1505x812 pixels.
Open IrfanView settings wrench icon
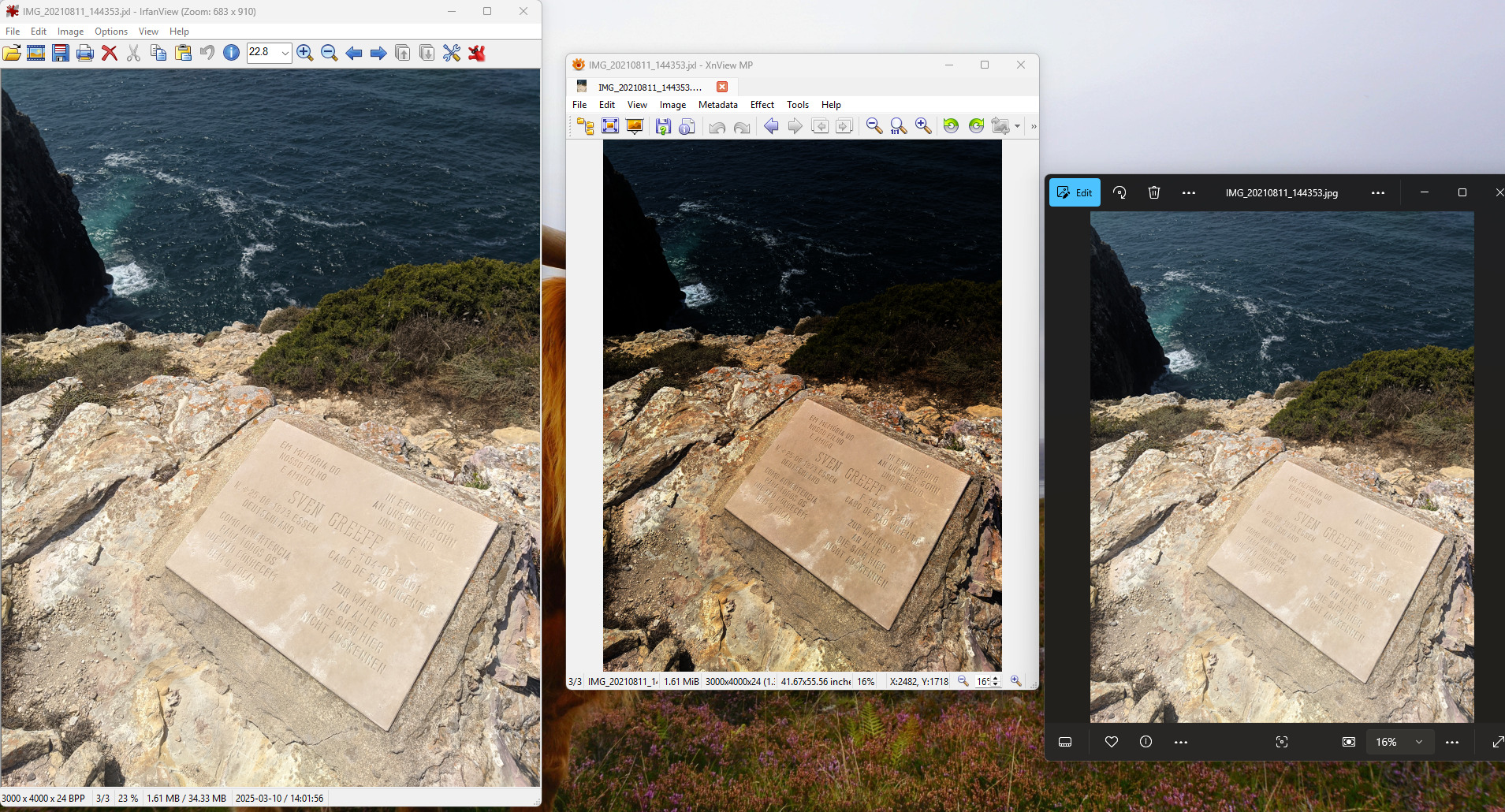point(452,53)
